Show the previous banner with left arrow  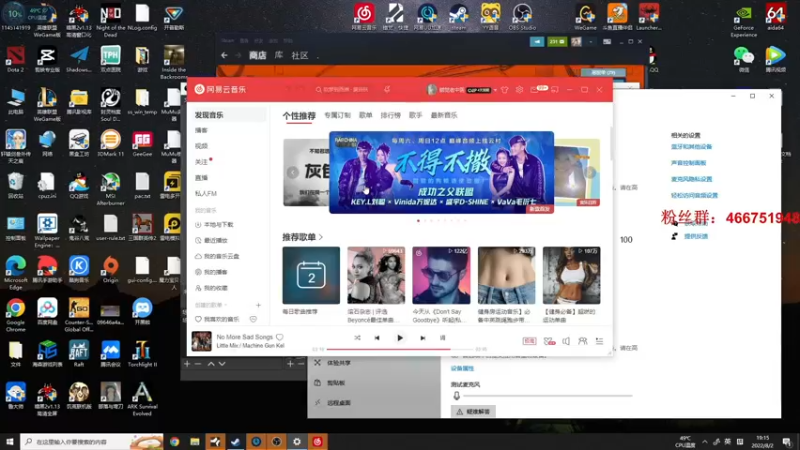(x=292, y=172)
